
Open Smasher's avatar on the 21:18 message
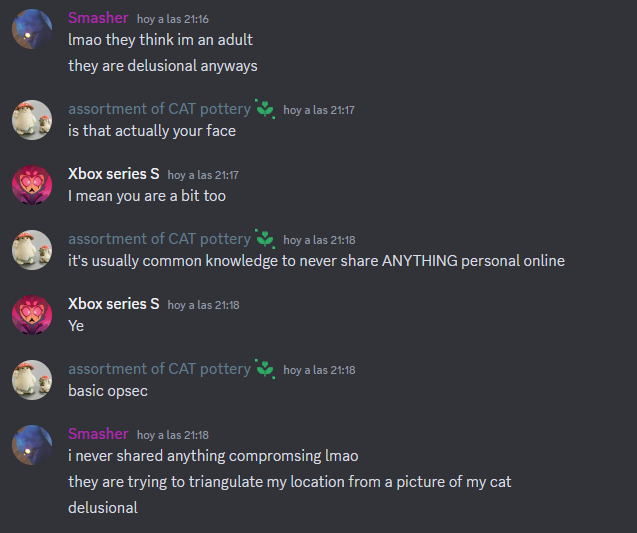pyautogui.click(x=32, y=445)
